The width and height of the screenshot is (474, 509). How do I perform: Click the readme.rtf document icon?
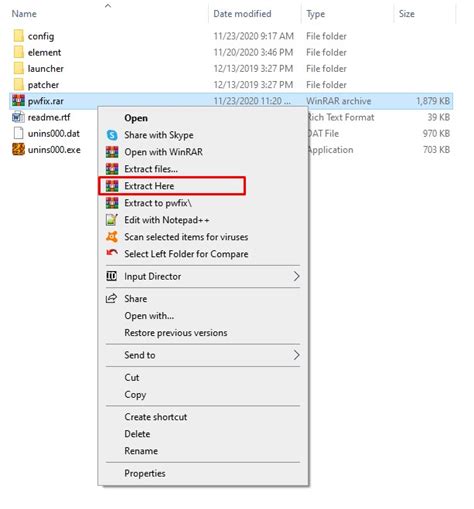[x=19, y=117]
